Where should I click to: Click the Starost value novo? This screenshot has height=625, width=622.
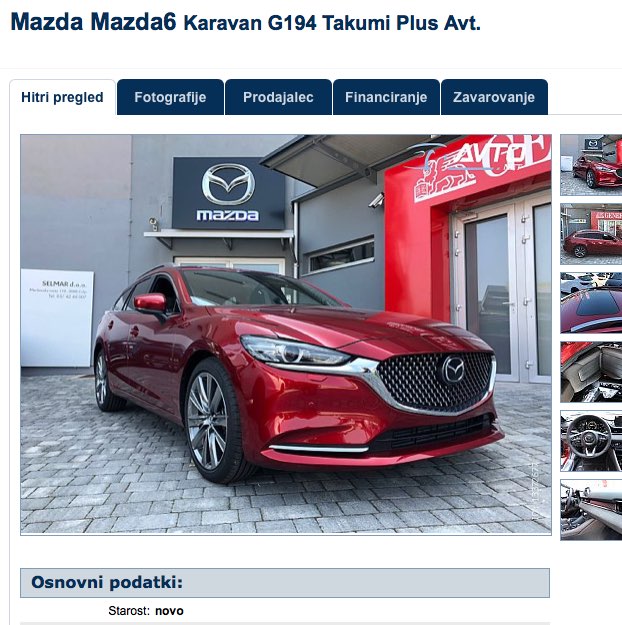click(169, 611)
